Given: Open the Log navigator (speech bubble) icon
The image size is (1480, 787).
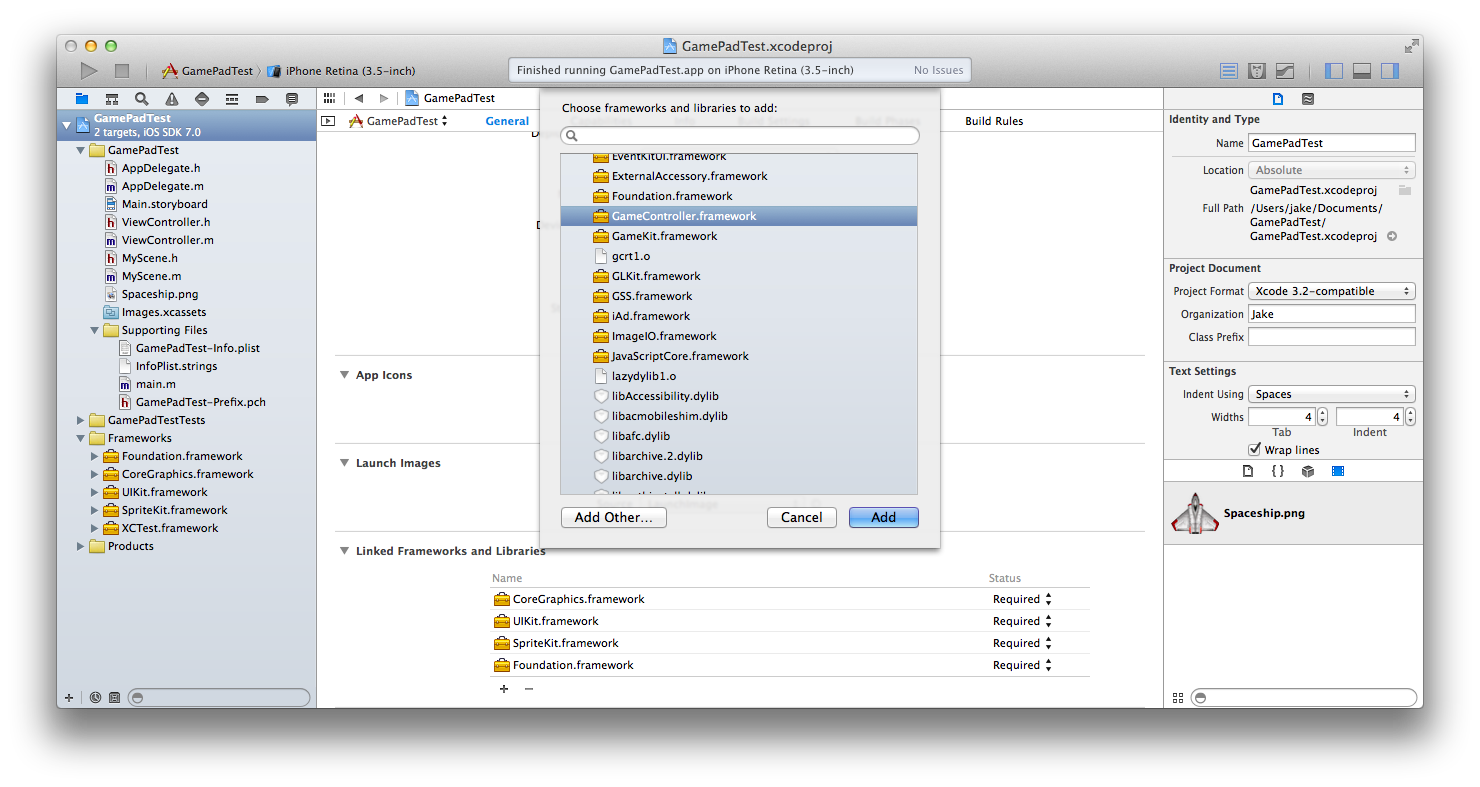Looking at the screenshot, I should coord(292,99).
